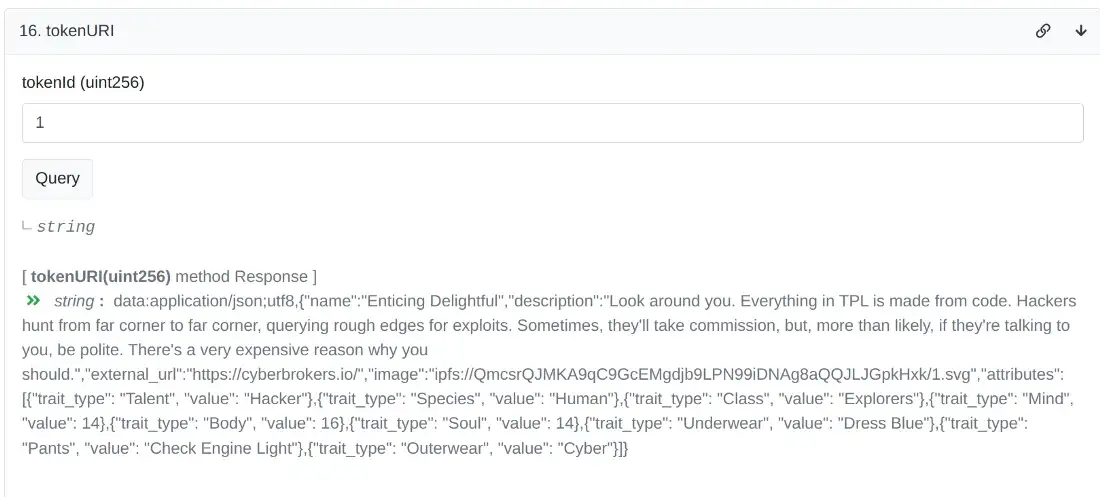Click the italic string return type label
1100x497 pixels.
click(66, 227)
